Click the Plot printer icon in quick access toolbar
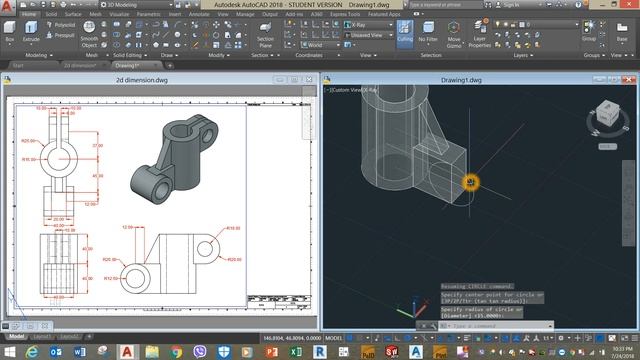Viewport: 640px width, 360px height. [63, 5]
